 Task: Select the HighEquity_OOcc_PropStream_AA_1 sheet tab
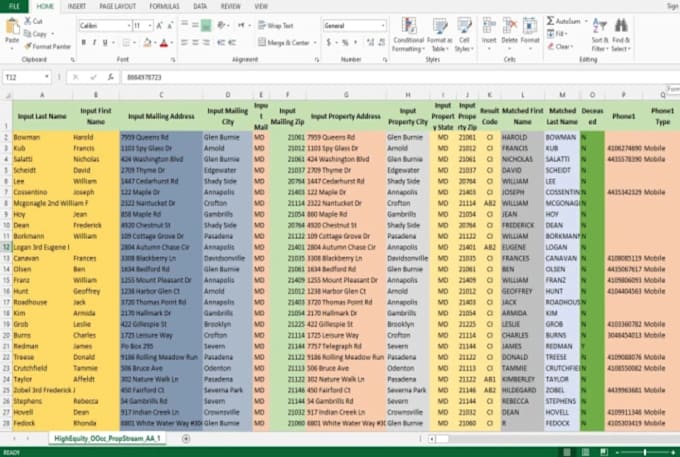pyautogui.click(x=107, y=438)
